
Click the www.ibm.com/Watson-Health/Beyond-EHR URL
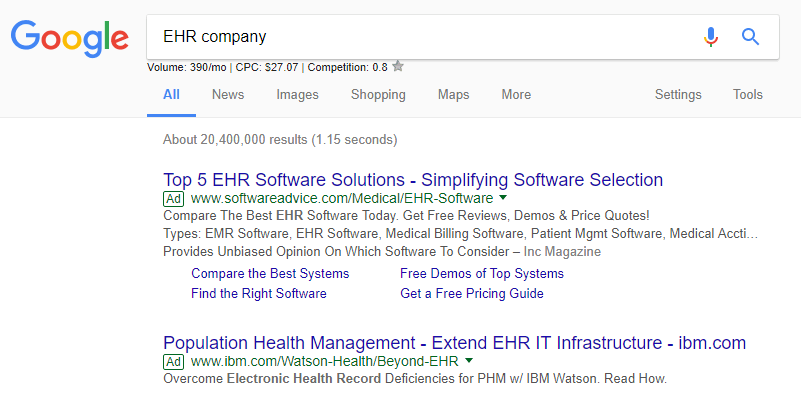click(x=324, y=362)
